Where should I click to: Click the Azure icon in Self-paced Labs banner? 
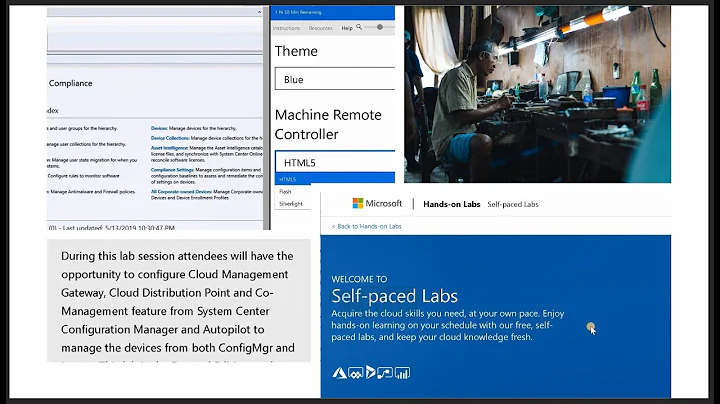tap(339, 373)
